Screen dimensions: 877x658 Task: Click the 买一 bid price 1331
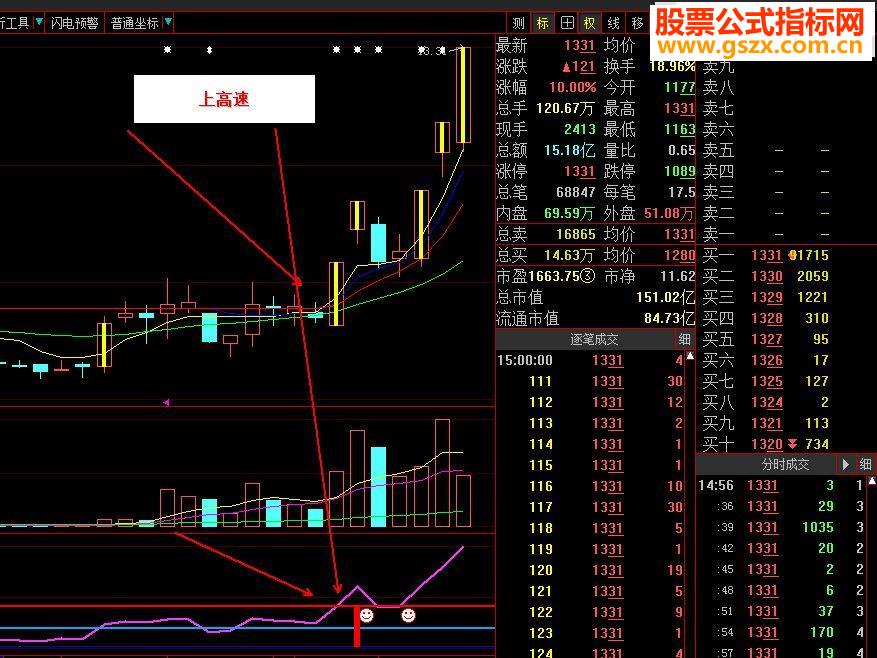coord(766,255)
